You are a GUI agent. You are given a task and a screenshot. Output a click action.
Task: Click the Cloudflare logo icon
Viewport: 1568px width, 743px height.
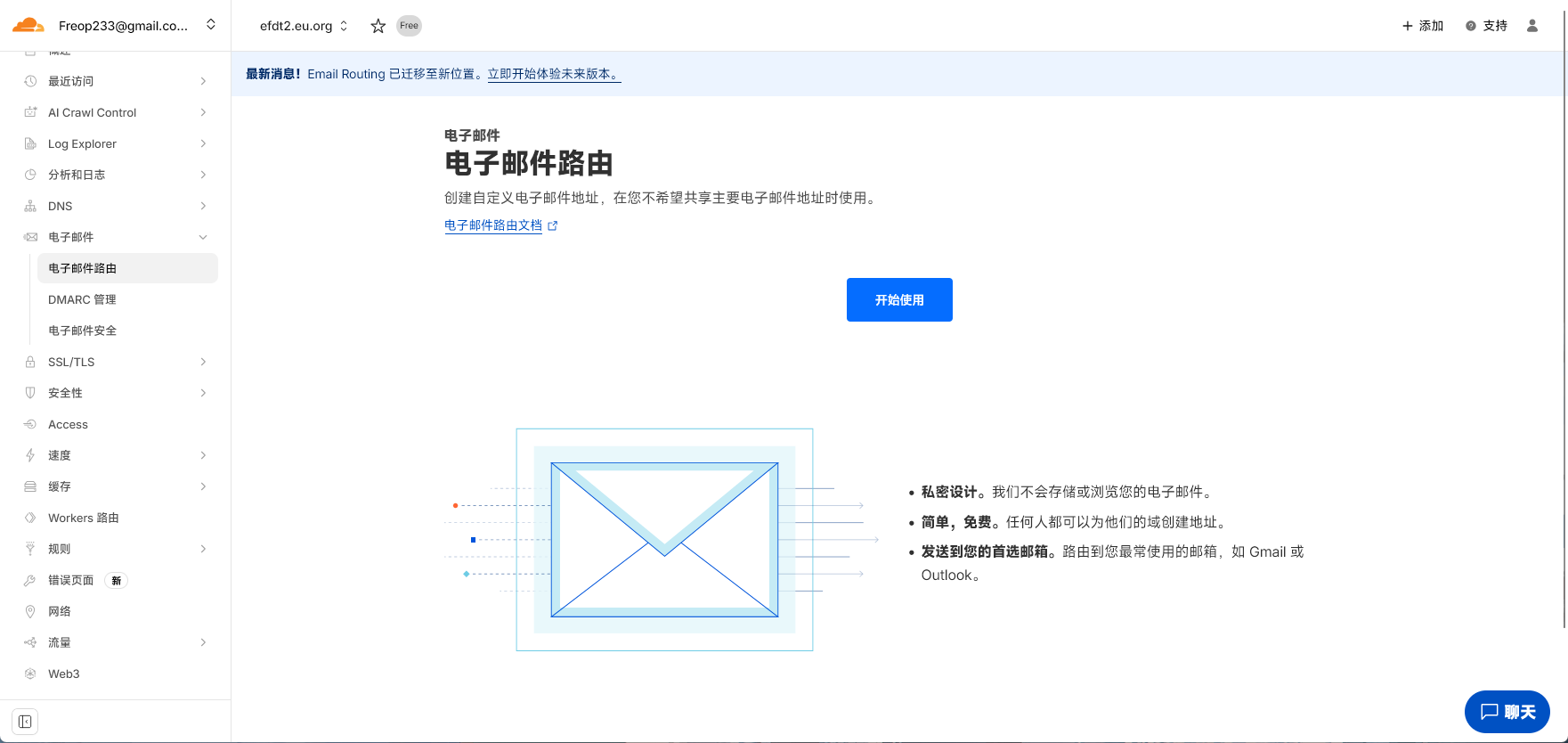click(x=28, y=25)
